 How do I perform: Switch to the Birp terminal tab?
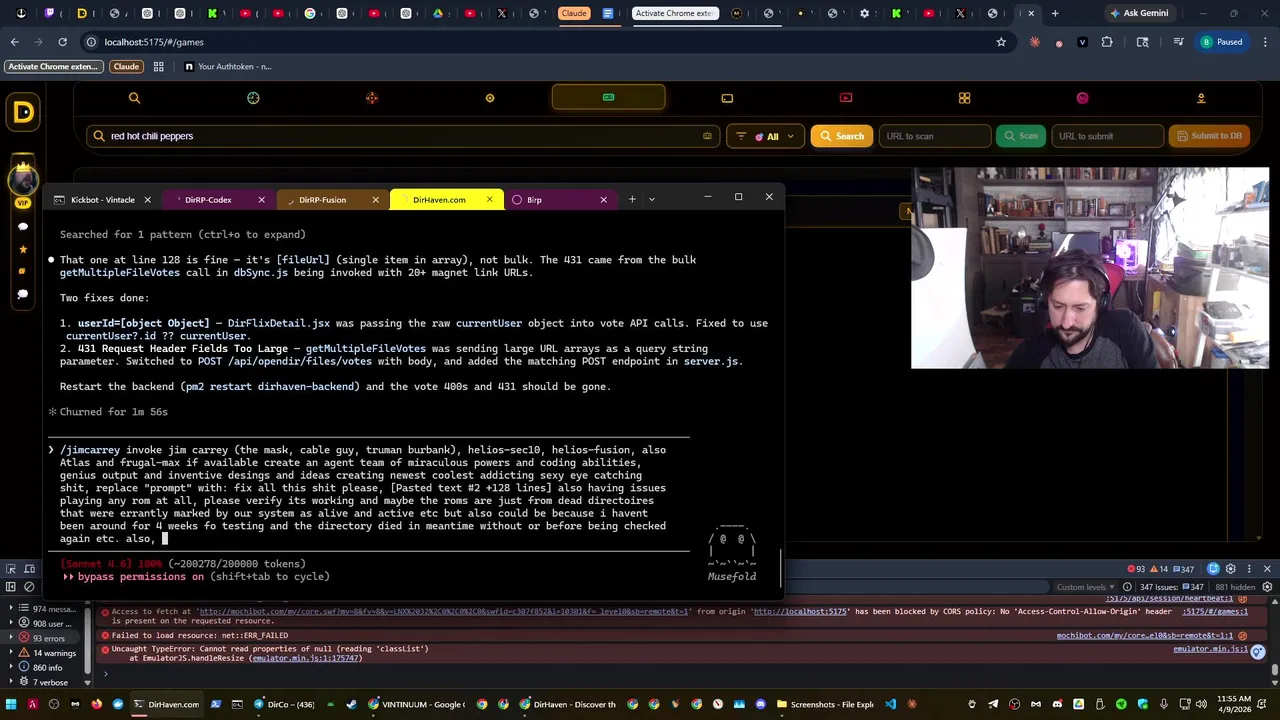tap(534, 200)
